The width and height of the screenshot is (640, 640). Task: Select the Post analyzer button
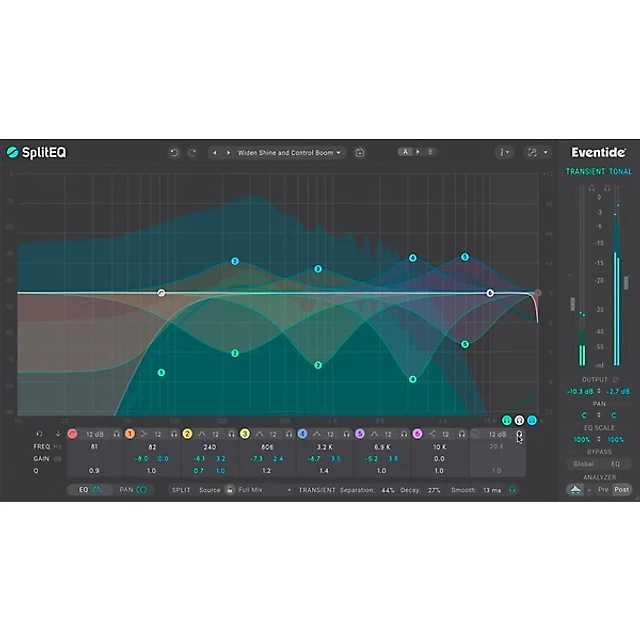click(x=621, y=490)
